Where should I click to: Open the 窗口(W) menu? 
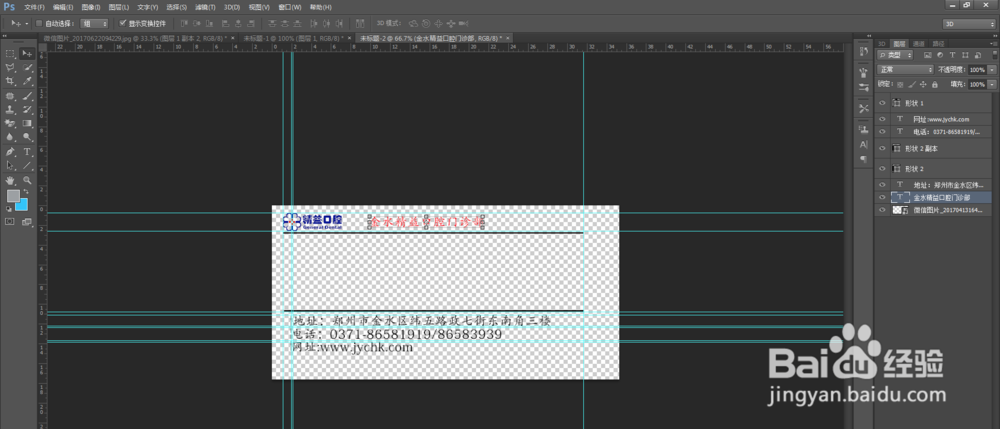tap(288, 8)
